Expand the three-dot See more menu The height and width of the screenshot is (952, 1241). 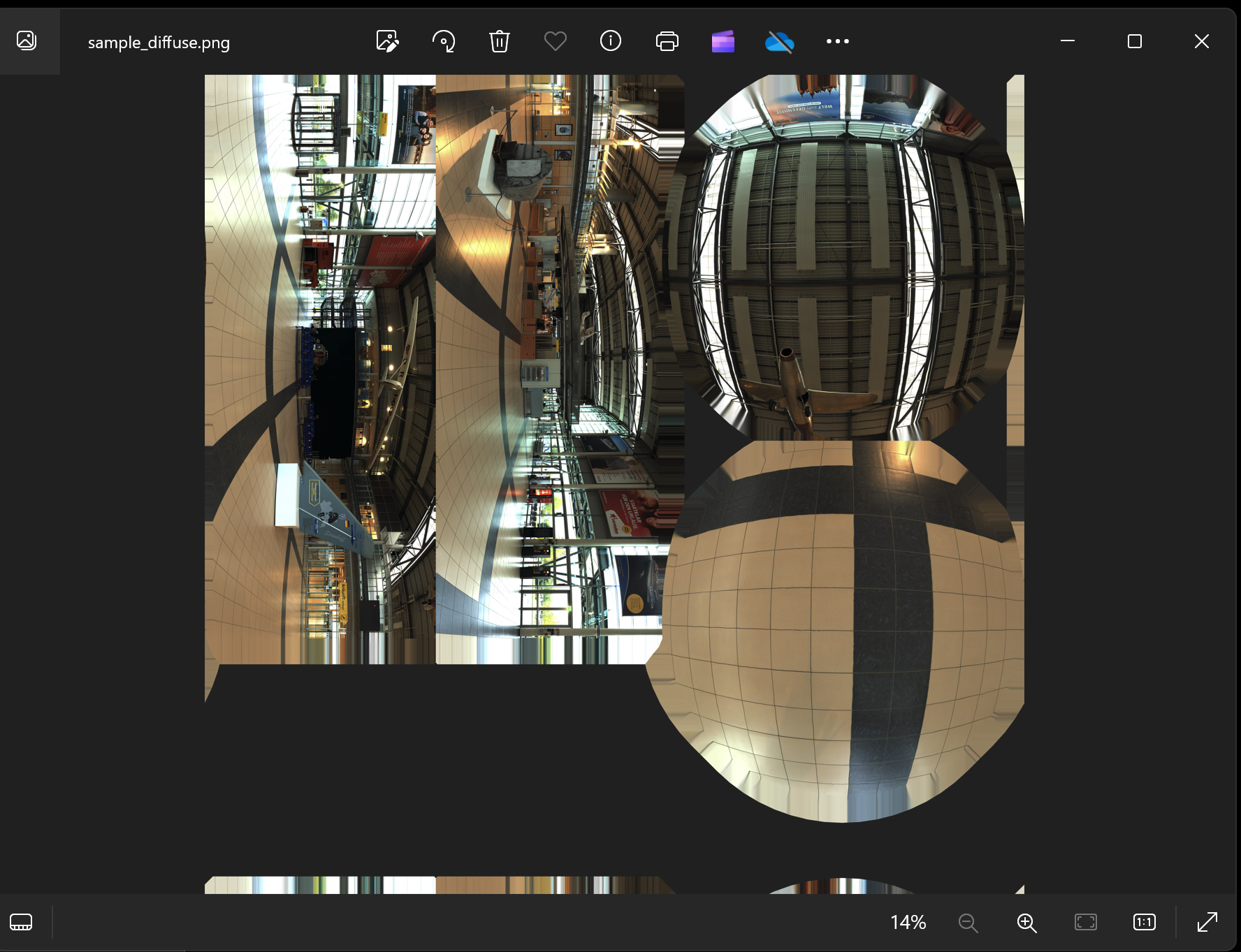click(837, 41)
